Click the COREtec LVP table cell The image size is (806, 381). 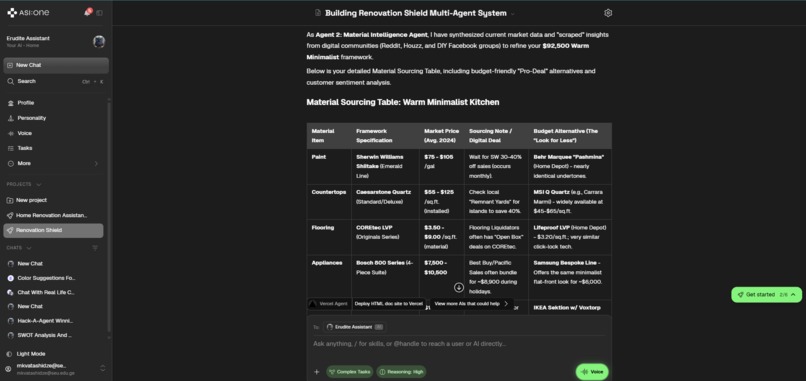point(385,238)
